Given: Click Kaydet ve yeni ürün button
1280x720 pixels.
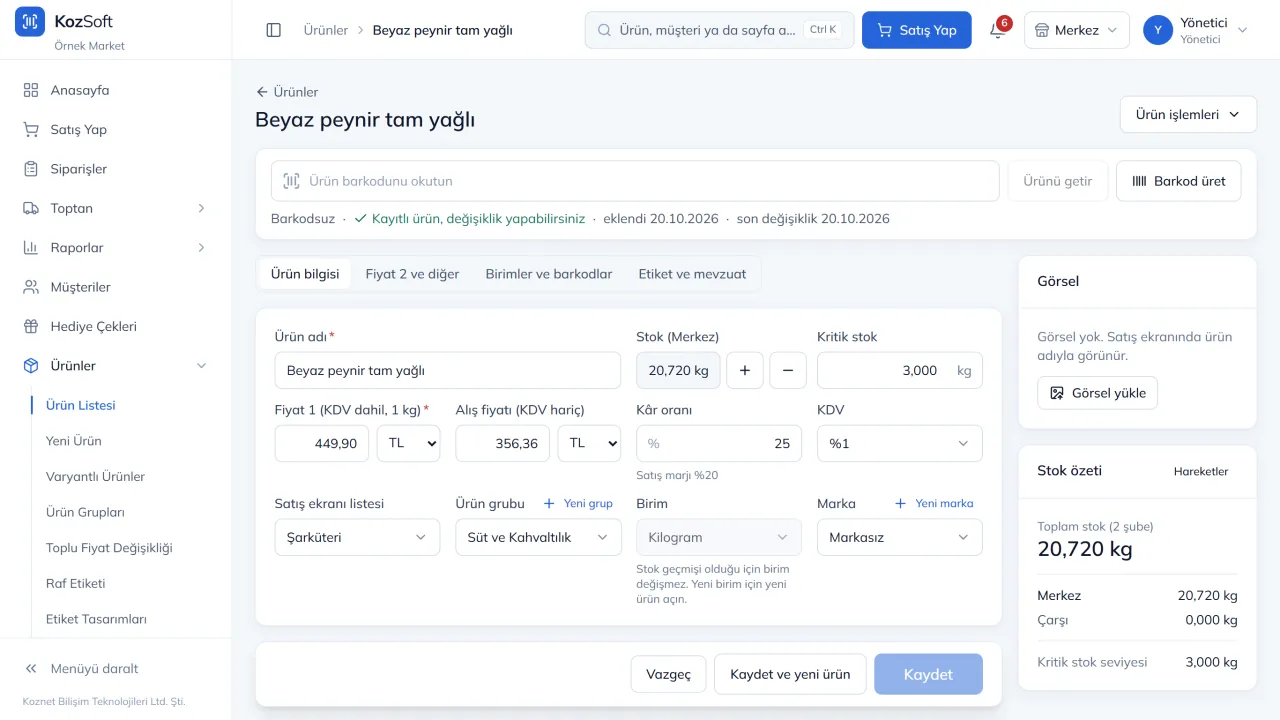Looking at the screenshot, I should [x=790, y=674].
